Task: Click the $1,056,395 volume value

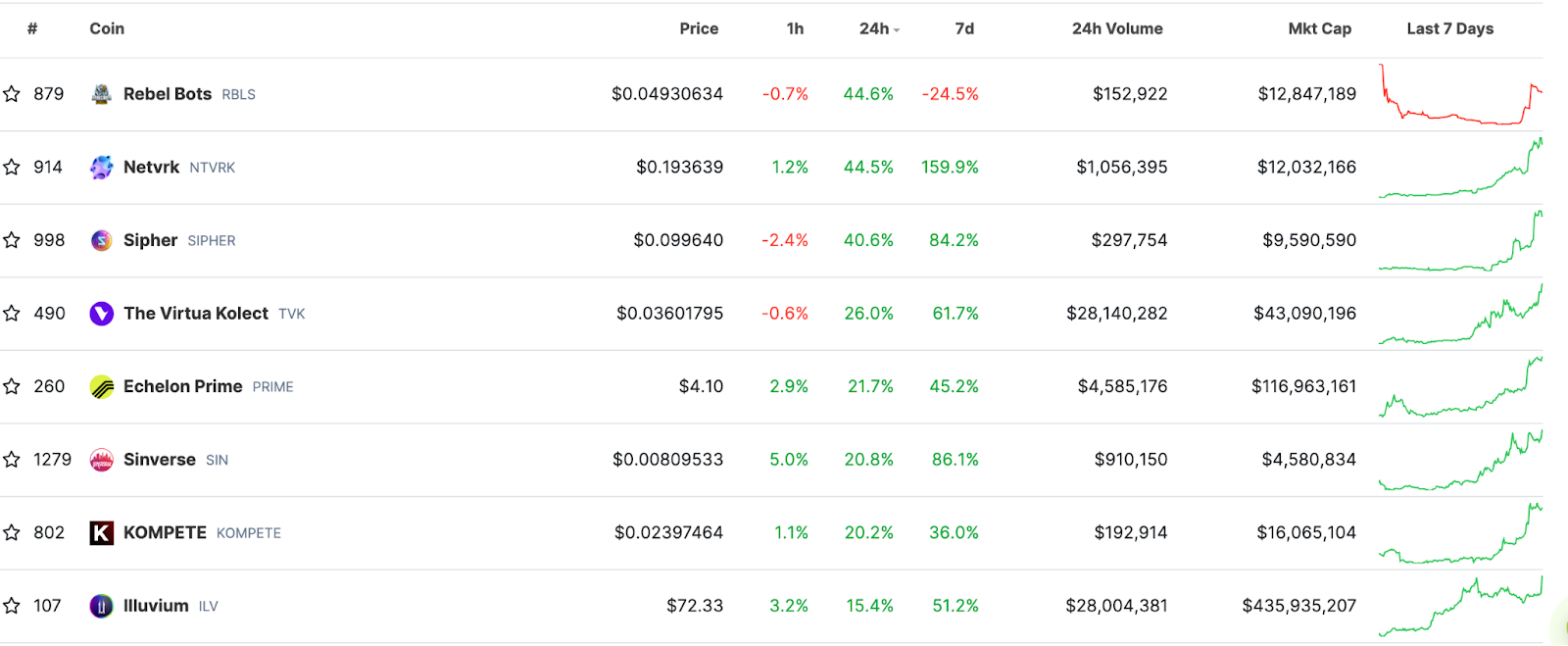Action: [1122, 168]
